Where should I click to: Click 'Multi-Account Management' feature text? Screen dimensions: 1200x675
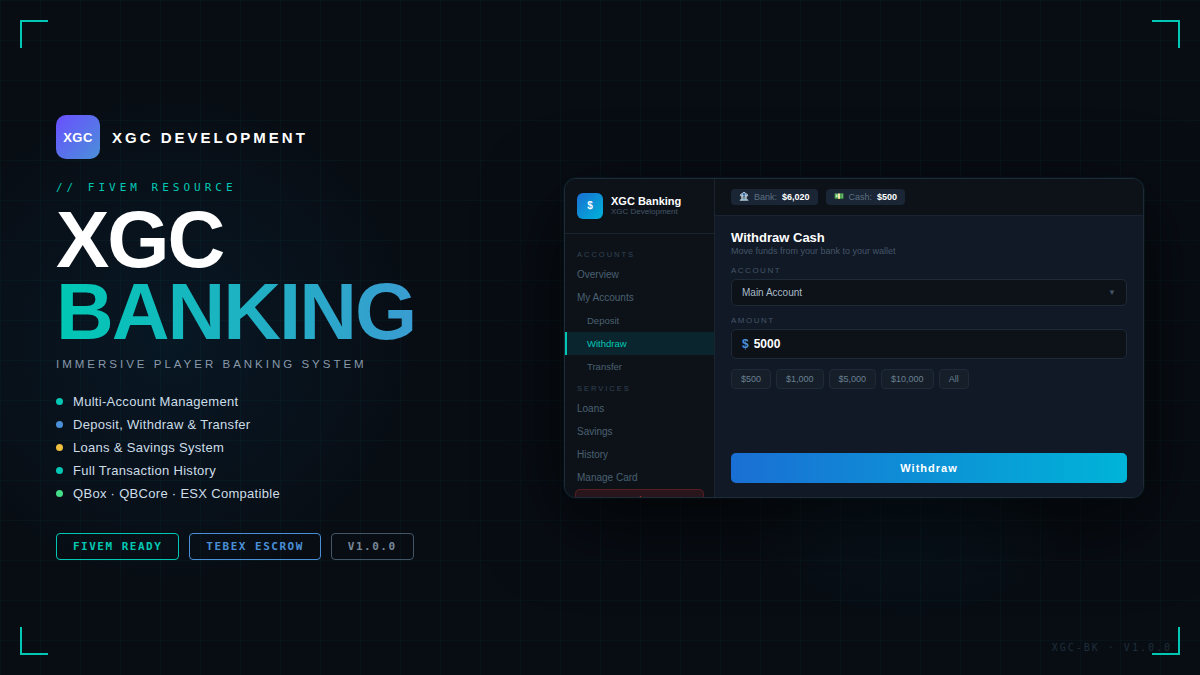155,401
